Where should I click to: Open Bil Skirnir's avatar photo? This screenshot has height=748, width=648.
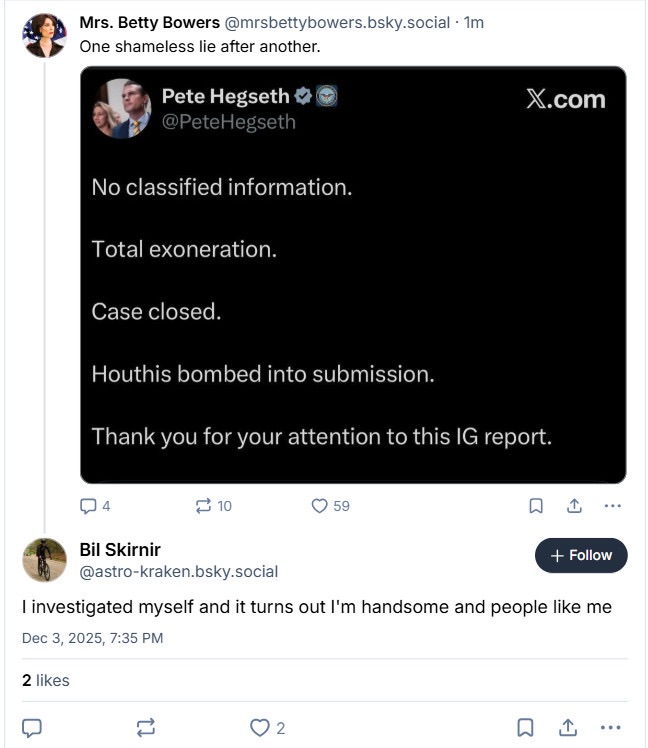pyautogui.click(x=44, y=559)
